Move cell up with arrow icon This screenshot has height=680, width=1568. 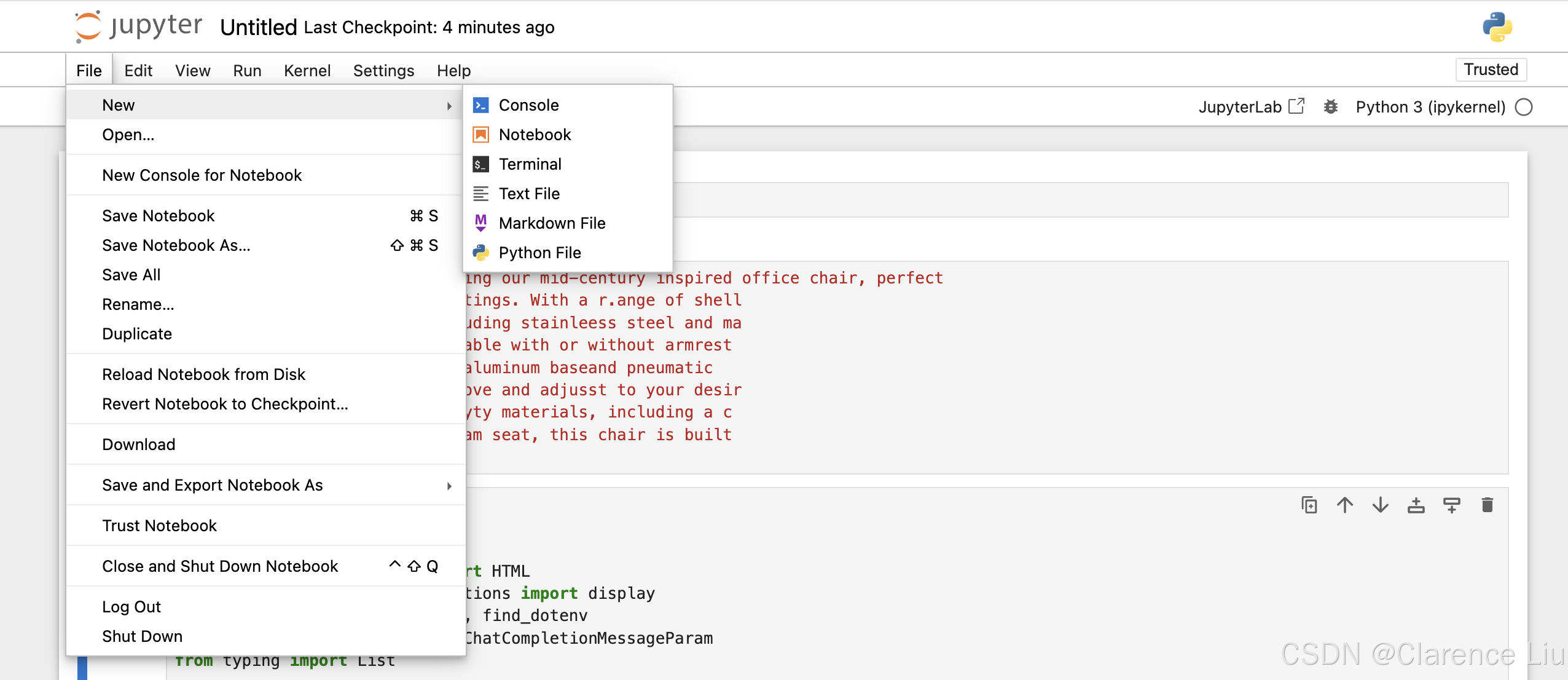tap(1344, 505)
